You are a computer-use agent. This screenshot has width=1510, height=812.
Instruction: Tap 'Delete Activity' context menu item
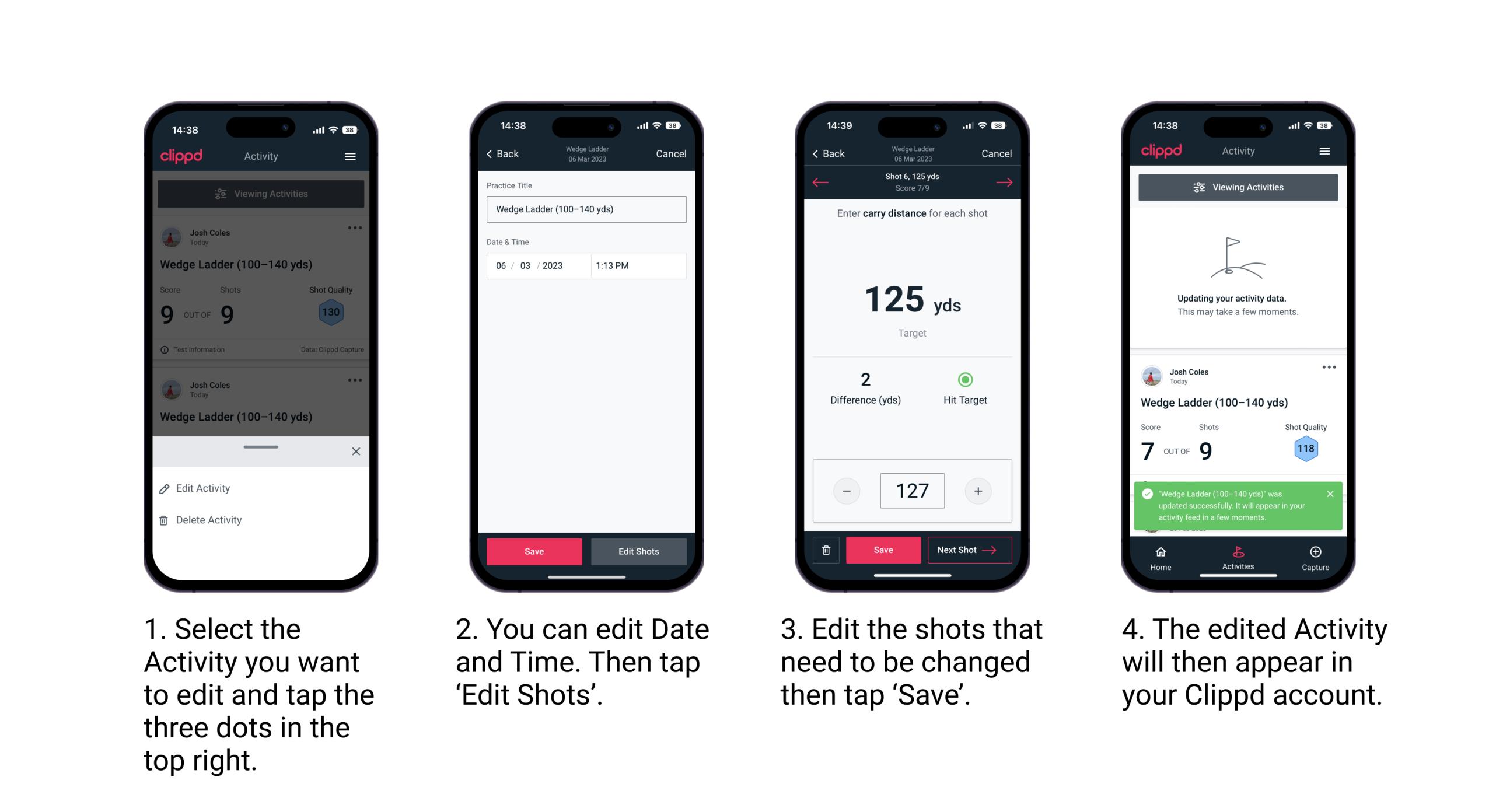[x=209, y=518]
